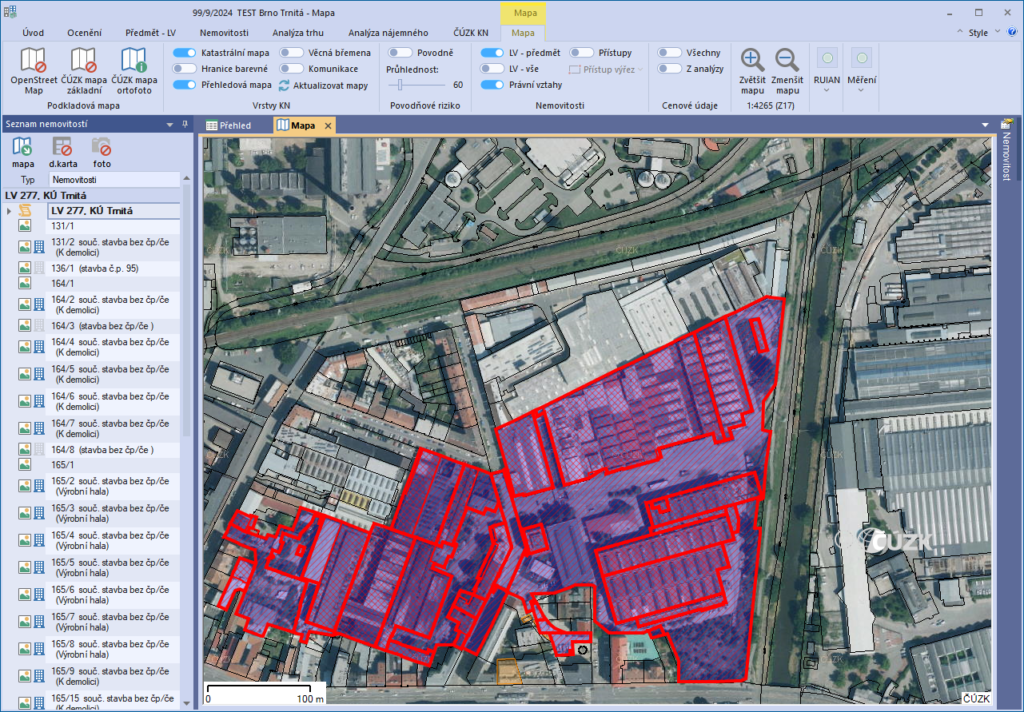Viewport: 1024px width, 712px height.
Task: Toggle Katastrální mapa layer off
Action: point(184,53)
